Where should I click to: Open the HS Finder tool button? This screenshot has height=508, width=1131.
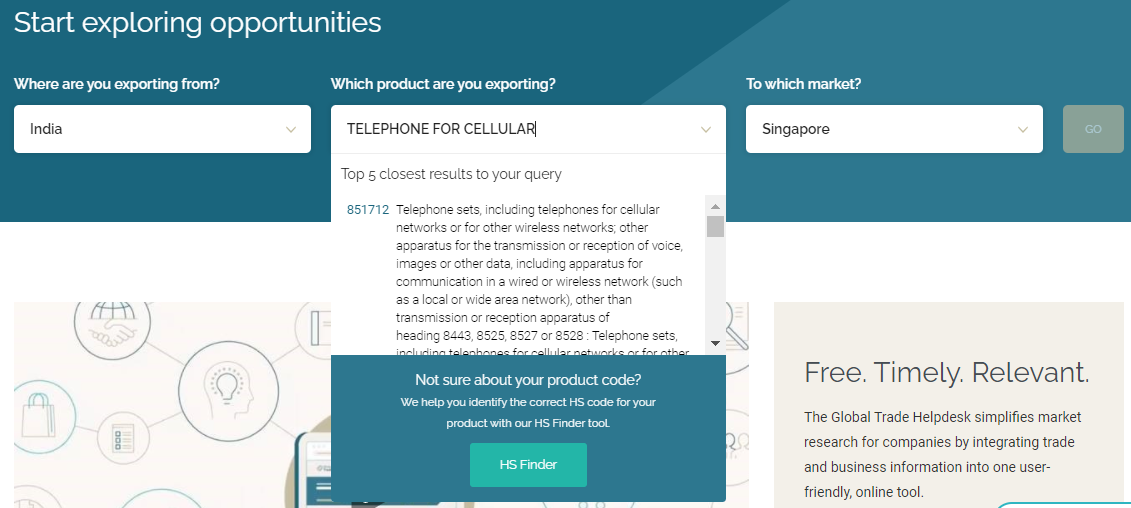(528, 465)
